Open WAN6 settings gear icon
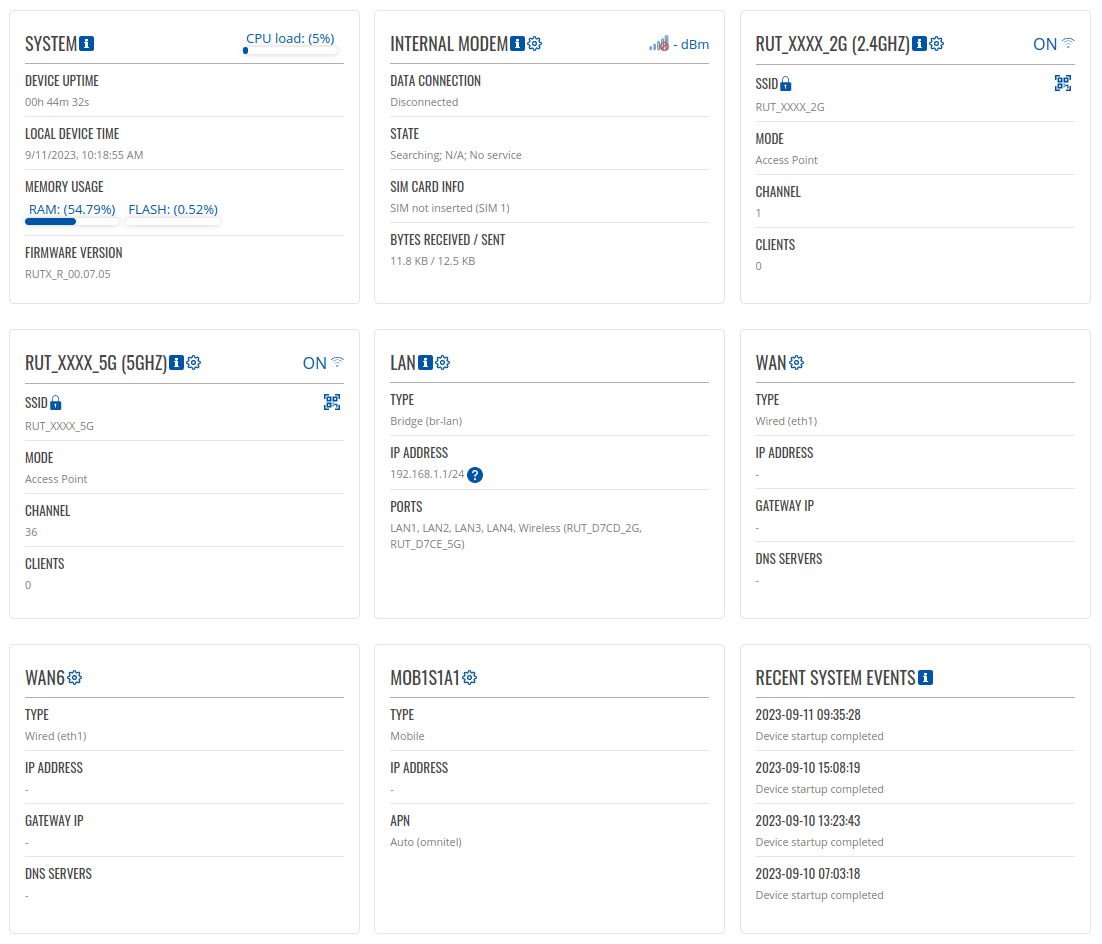Screen dimensions: 1102x944 pos(75,678)
